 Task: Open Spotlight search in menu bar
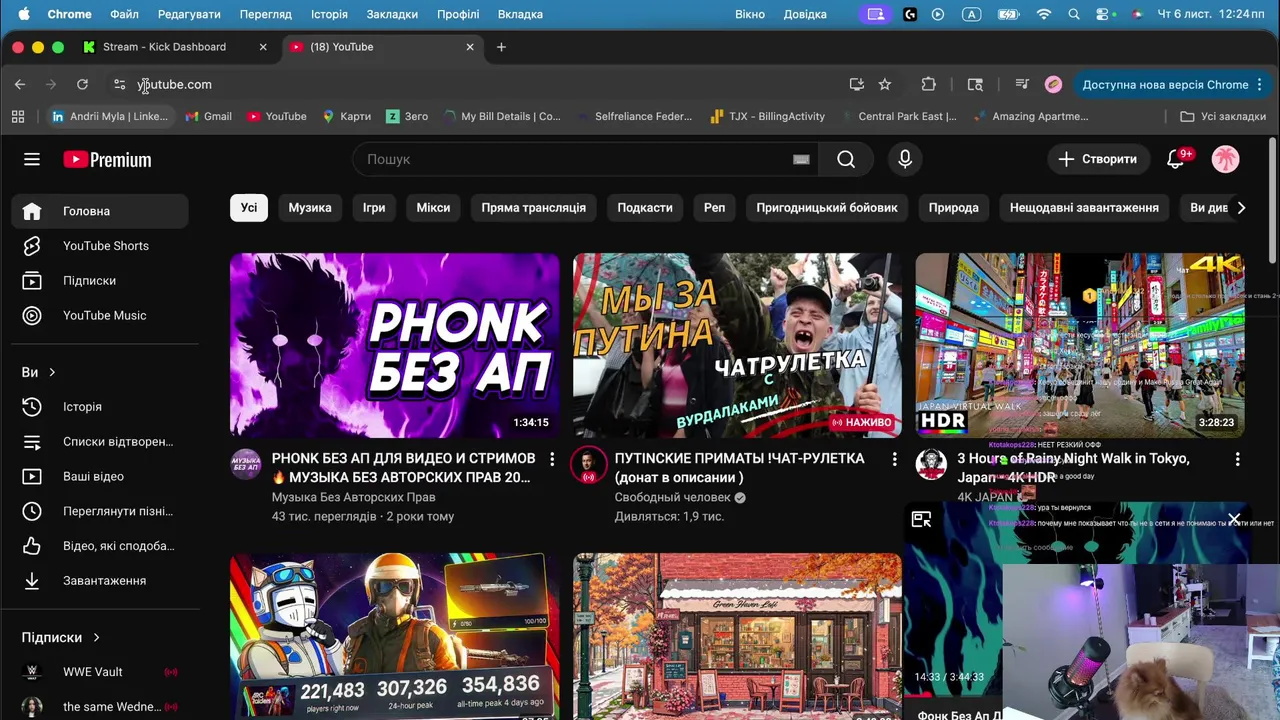[x=1074, y=14]
